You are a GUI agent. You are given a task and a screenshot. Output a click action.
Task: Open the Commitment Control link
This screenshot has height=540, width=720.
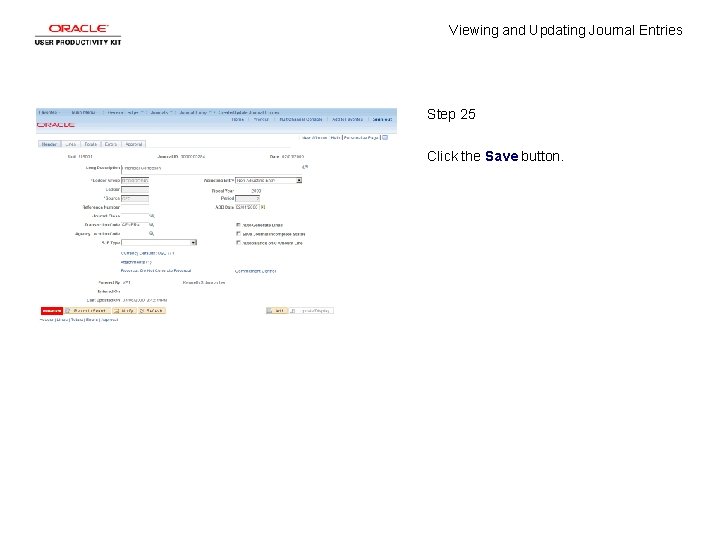click(255, 271)
